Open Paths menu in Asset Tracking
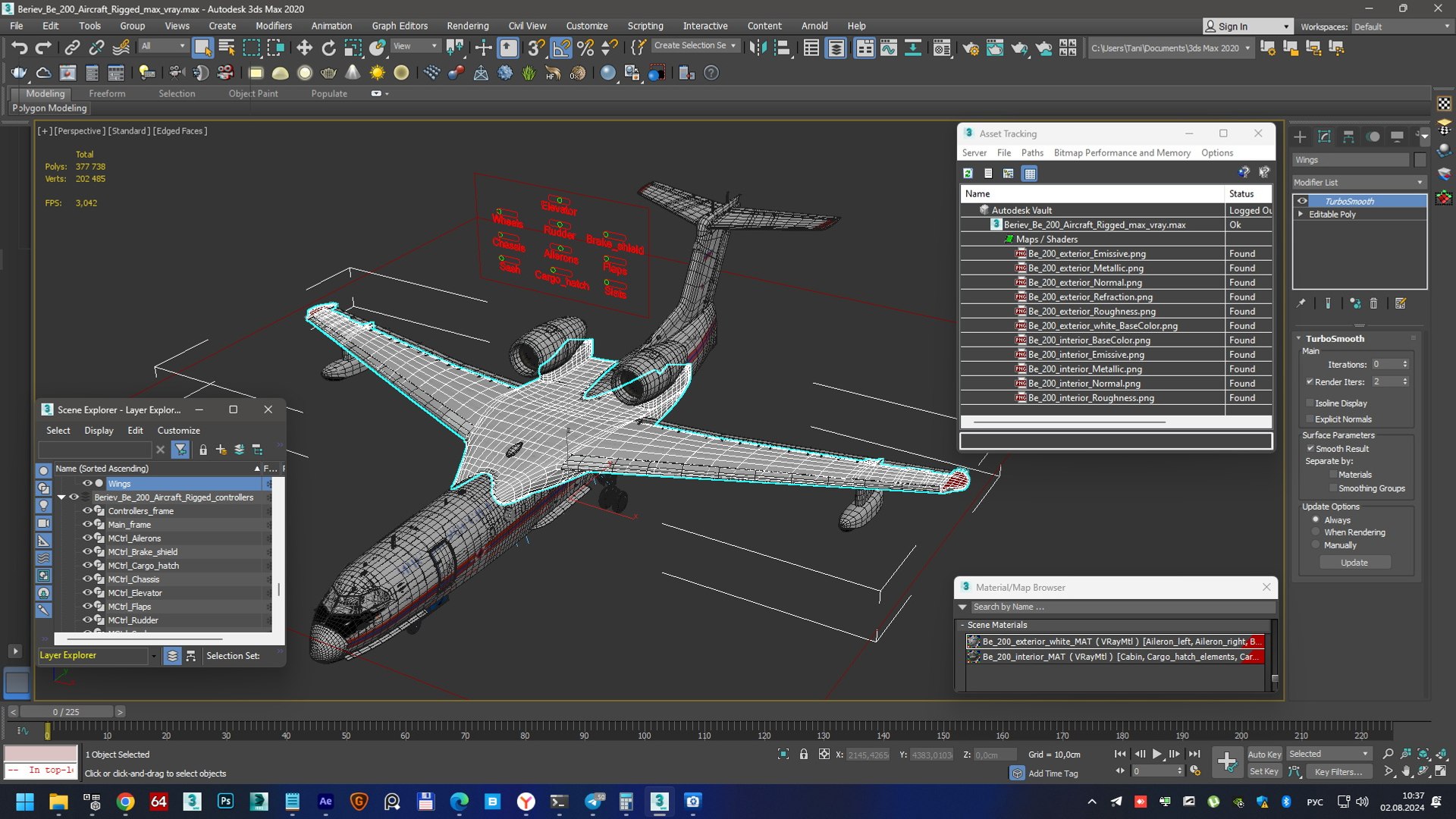Viewport: 1456px width, 819px height. (x=1032, y=152)
